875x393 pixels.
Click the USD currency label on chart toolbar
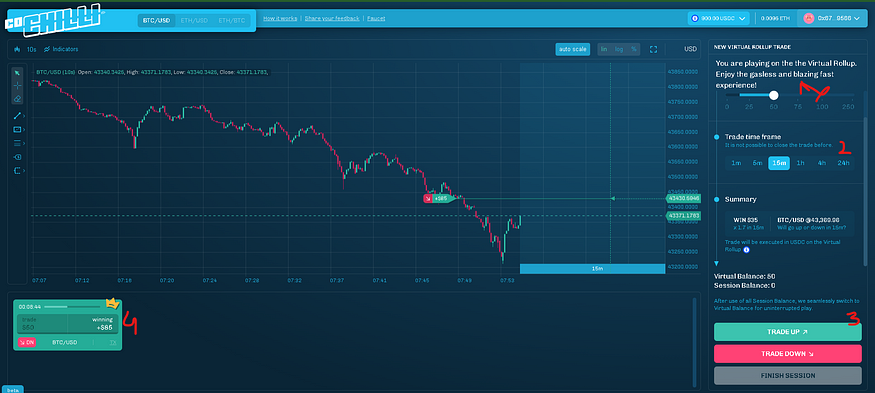point(691,49)
